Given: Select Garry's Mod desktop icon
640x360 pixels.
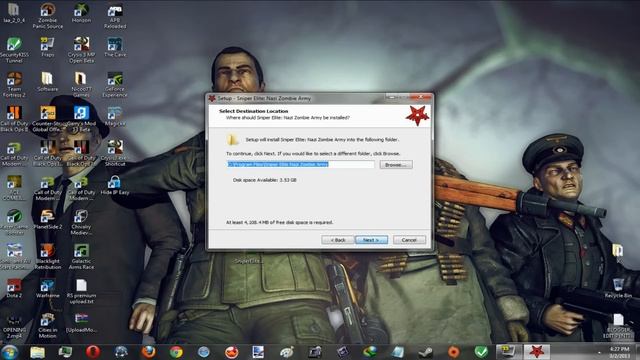Looking at the screenshot, I should (81, 119).
